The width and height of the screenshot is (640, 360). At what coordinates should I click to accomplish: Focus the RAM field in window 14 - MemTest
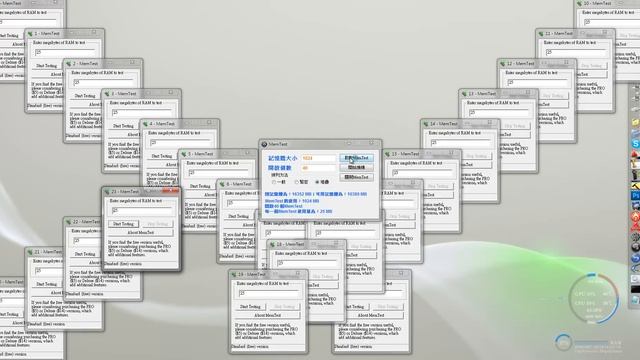point(461,143)
